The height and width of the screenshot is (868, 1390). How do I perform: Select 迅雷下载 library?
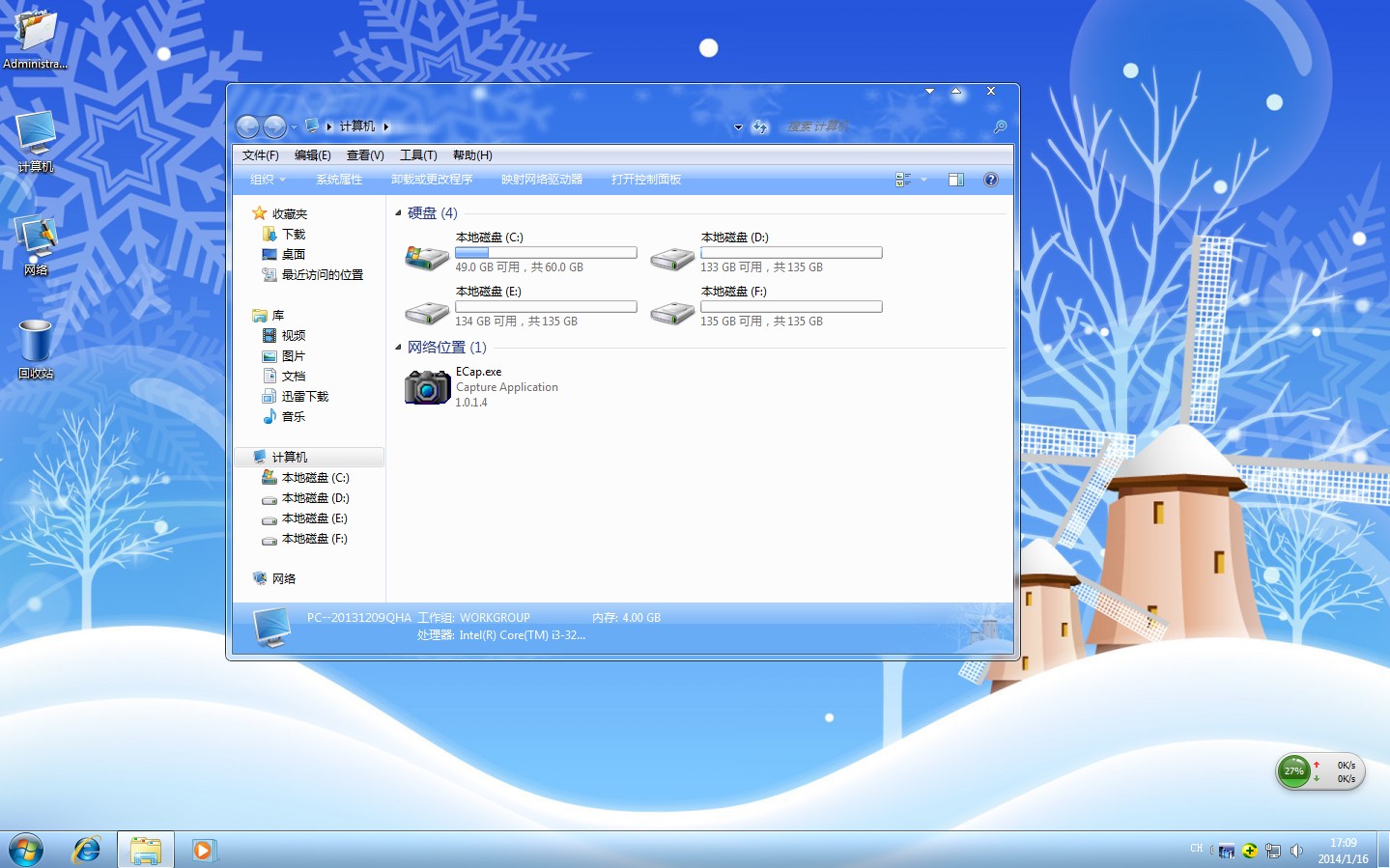[x=296, y=397]
